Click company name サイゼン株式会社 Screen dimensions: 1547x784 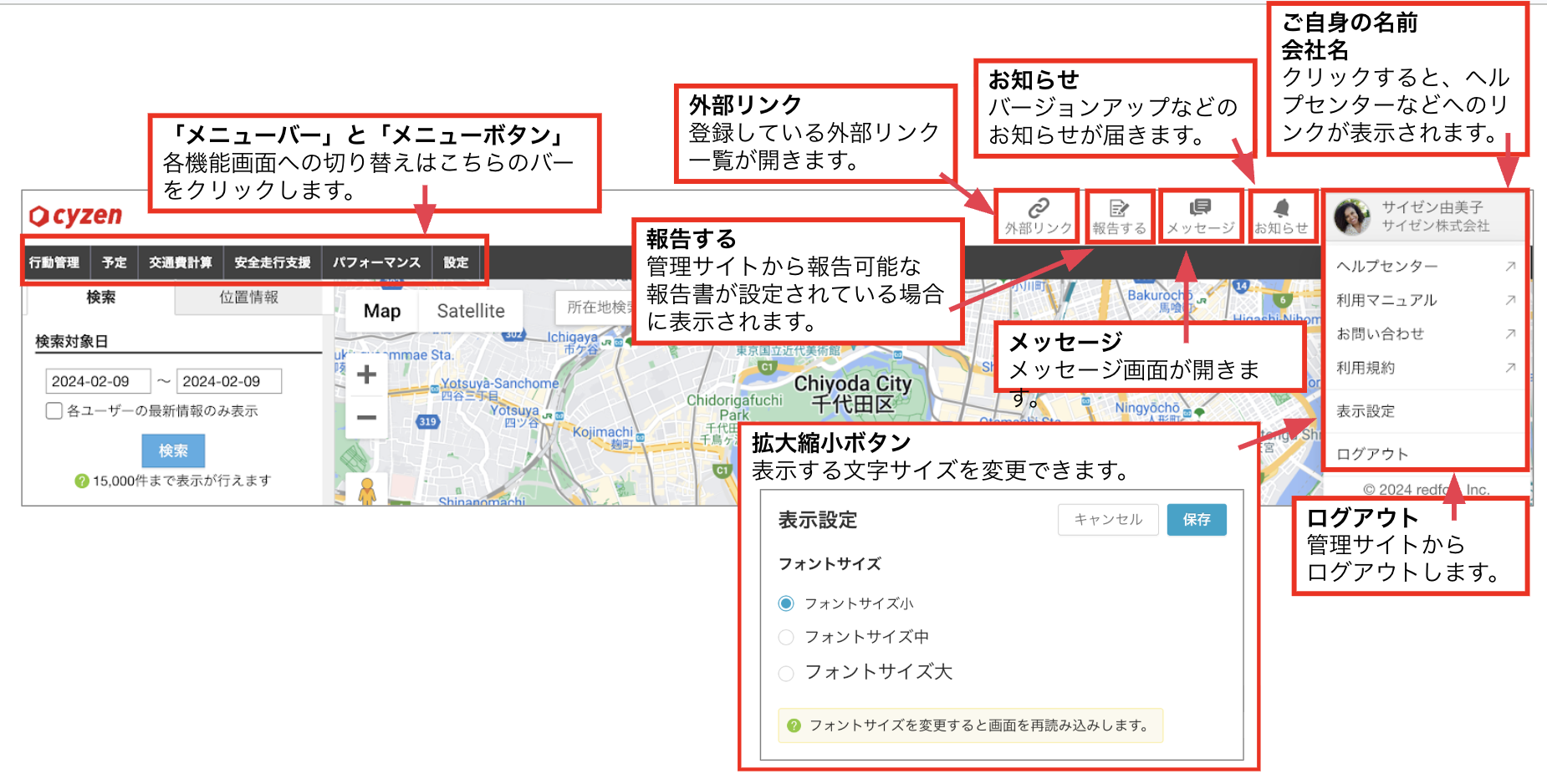coord(1435,226)
